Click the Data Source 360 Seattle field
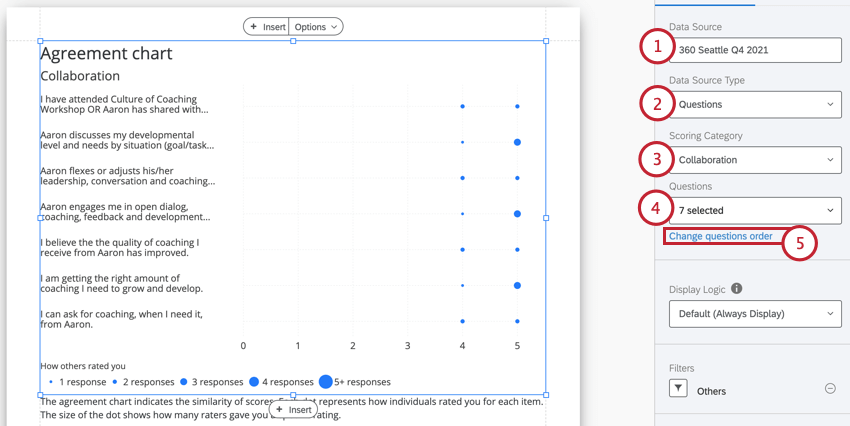The width and height of the screenshot is (850, 426). point(755,50)
